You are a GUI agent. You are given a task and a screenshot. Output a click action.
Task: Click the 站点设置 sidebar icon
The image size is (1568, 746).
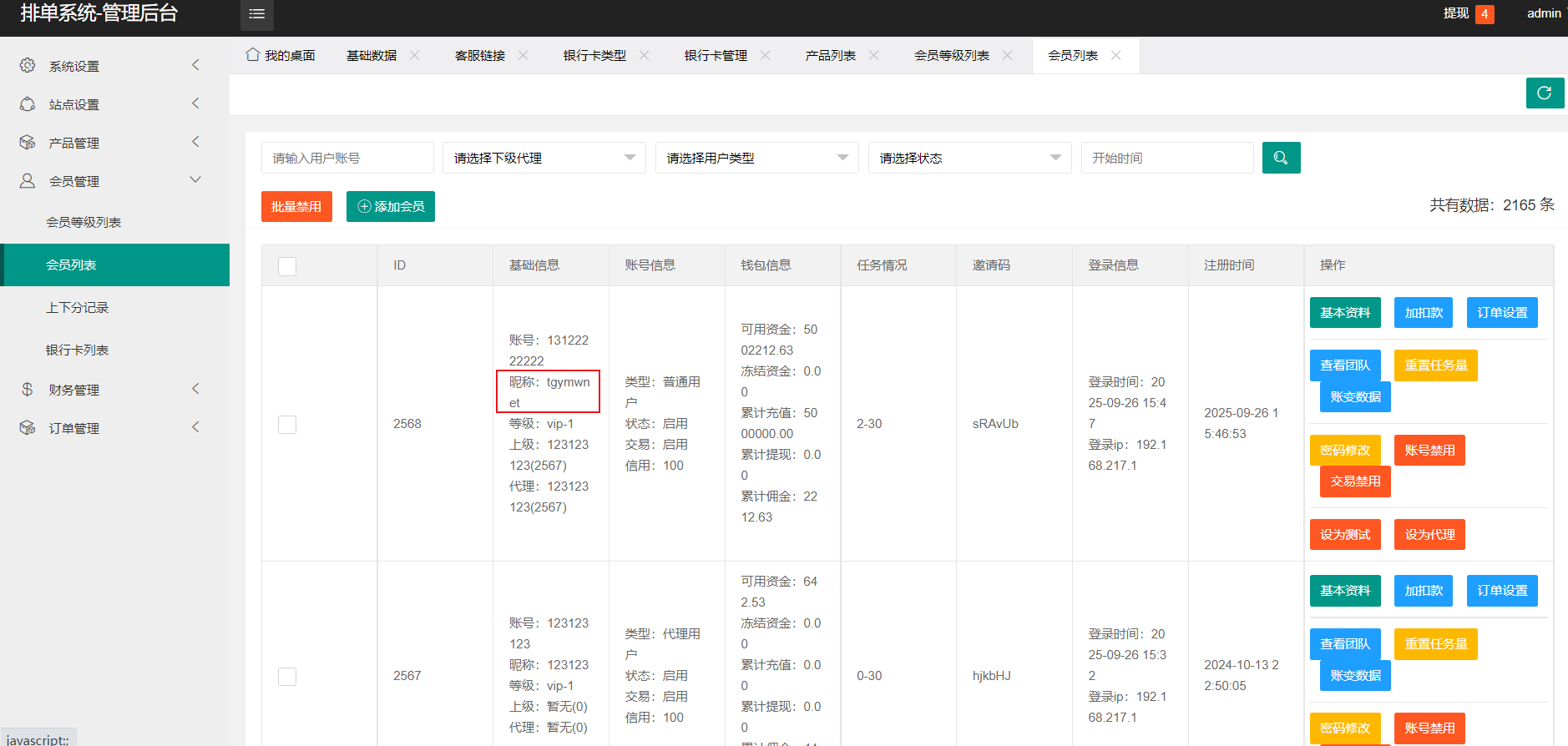click(x=28, y=104)
